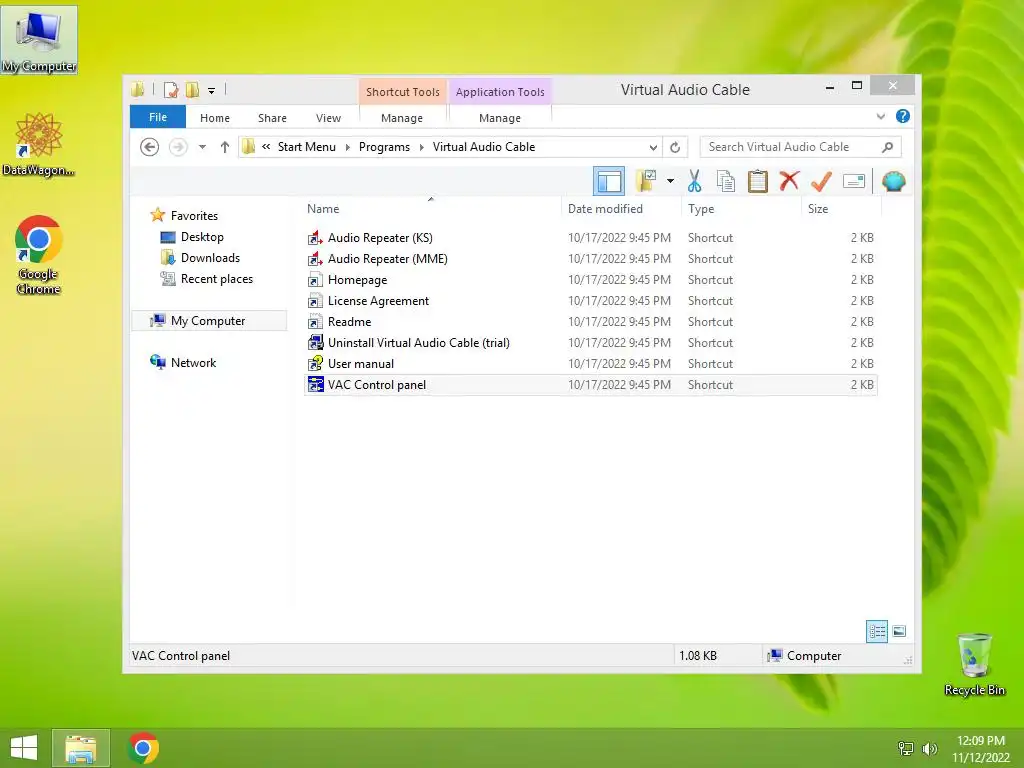Toggle the navigation pane layout button
The image size is (1024, 768).
(x=609, y=182)
